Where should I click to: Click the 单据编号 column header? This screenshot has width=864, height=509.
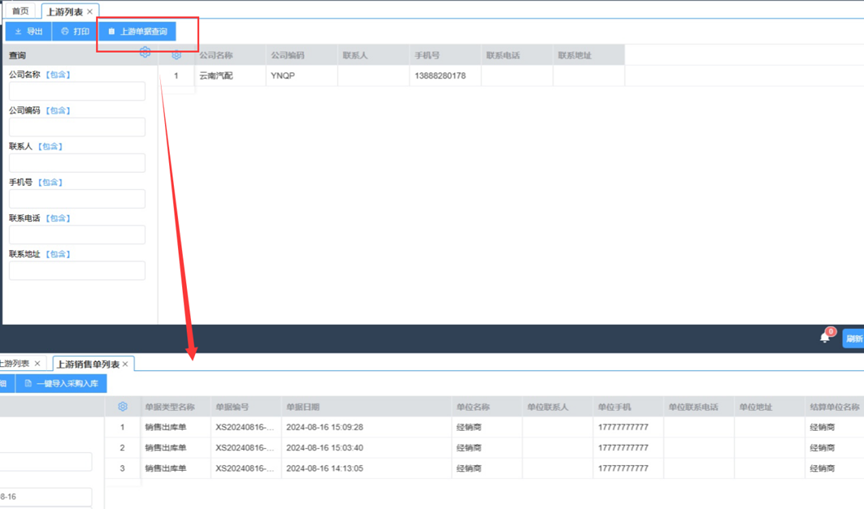[246, 407]
